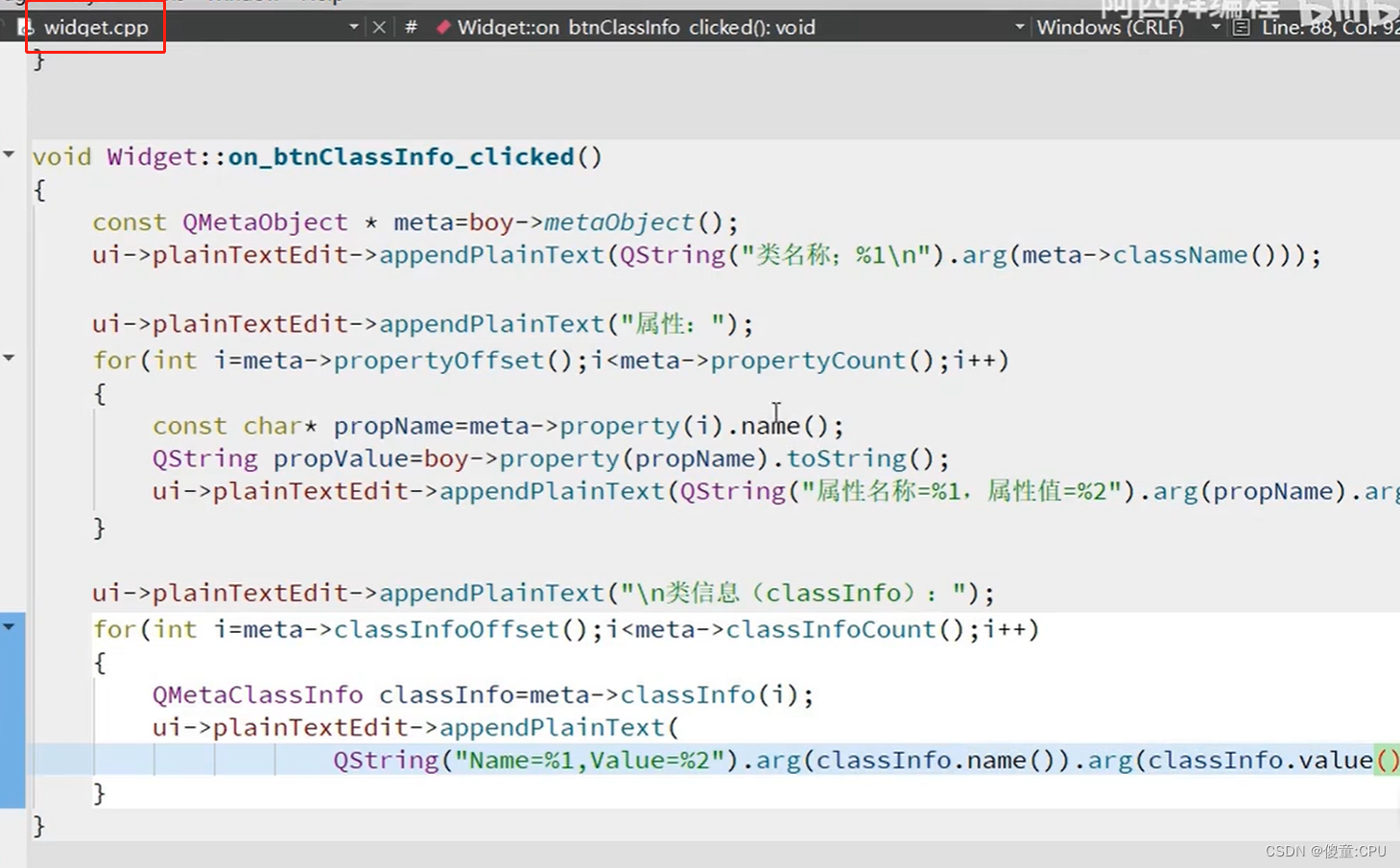Close the widget.cpp document
The height and width of the screenshot is (868, 1400).
tap(379, 27)
